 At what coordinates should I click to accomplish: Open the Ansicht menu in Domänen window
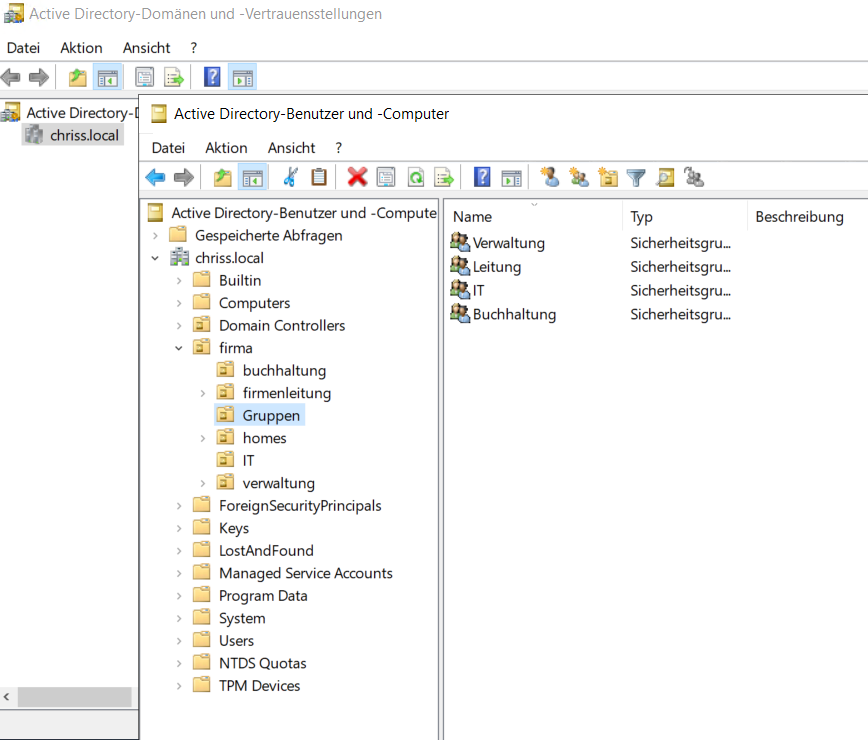tap(146, 48)
